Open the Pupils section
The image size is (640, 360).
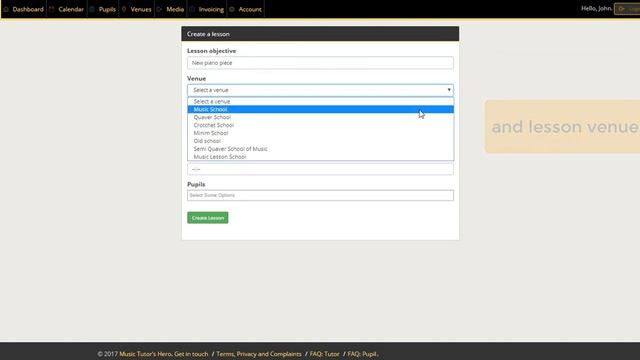pos(103,9)
